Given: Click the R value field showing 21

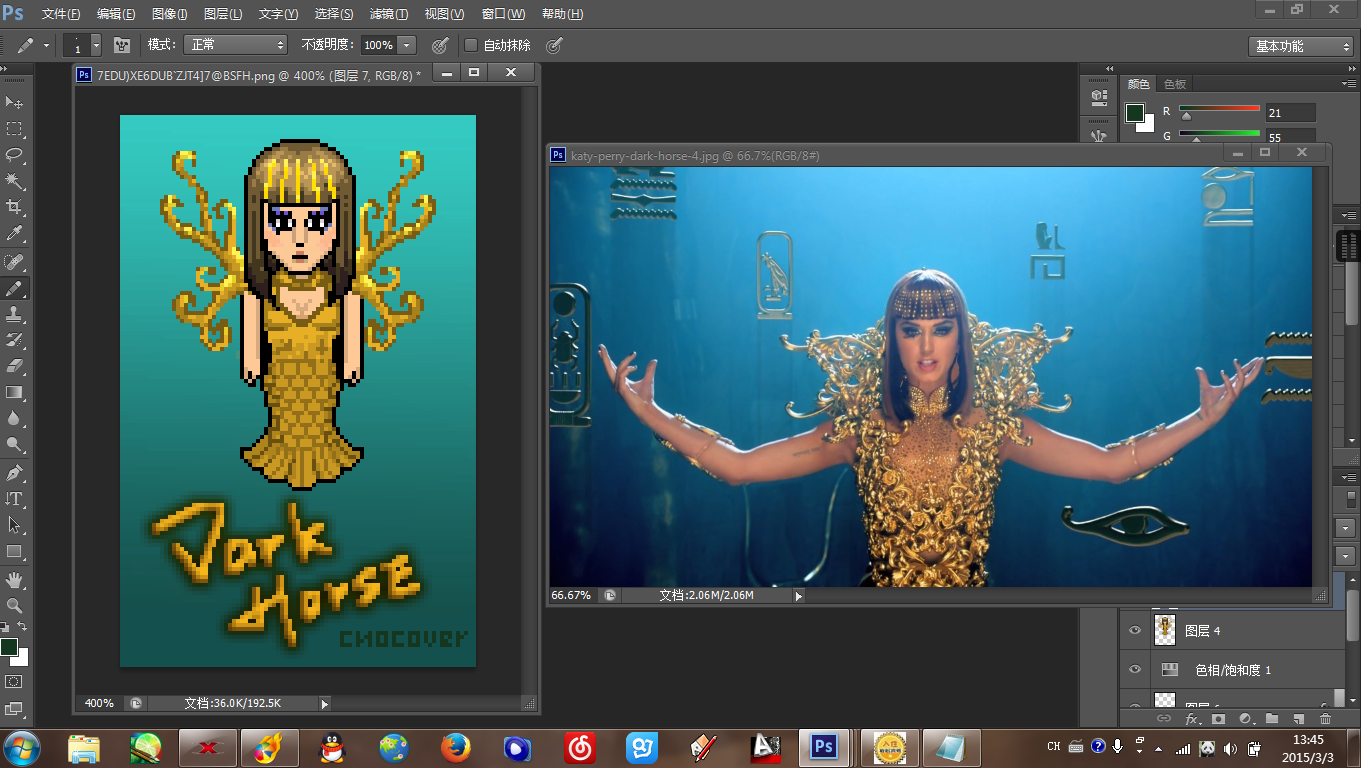Looking at the screenshot, I should [1290, 113].
